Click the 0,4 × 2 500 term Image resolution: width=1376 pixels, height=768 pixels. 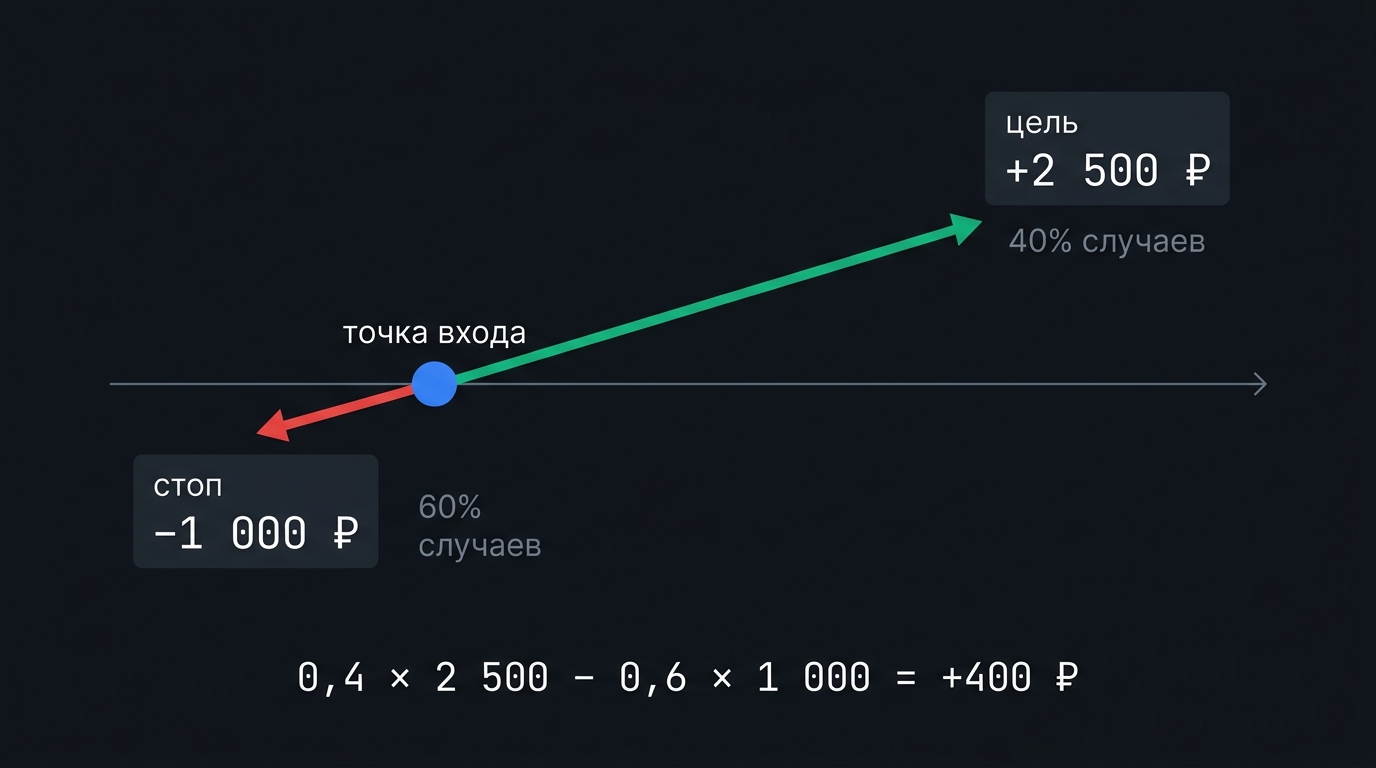(x=424, y=678)
